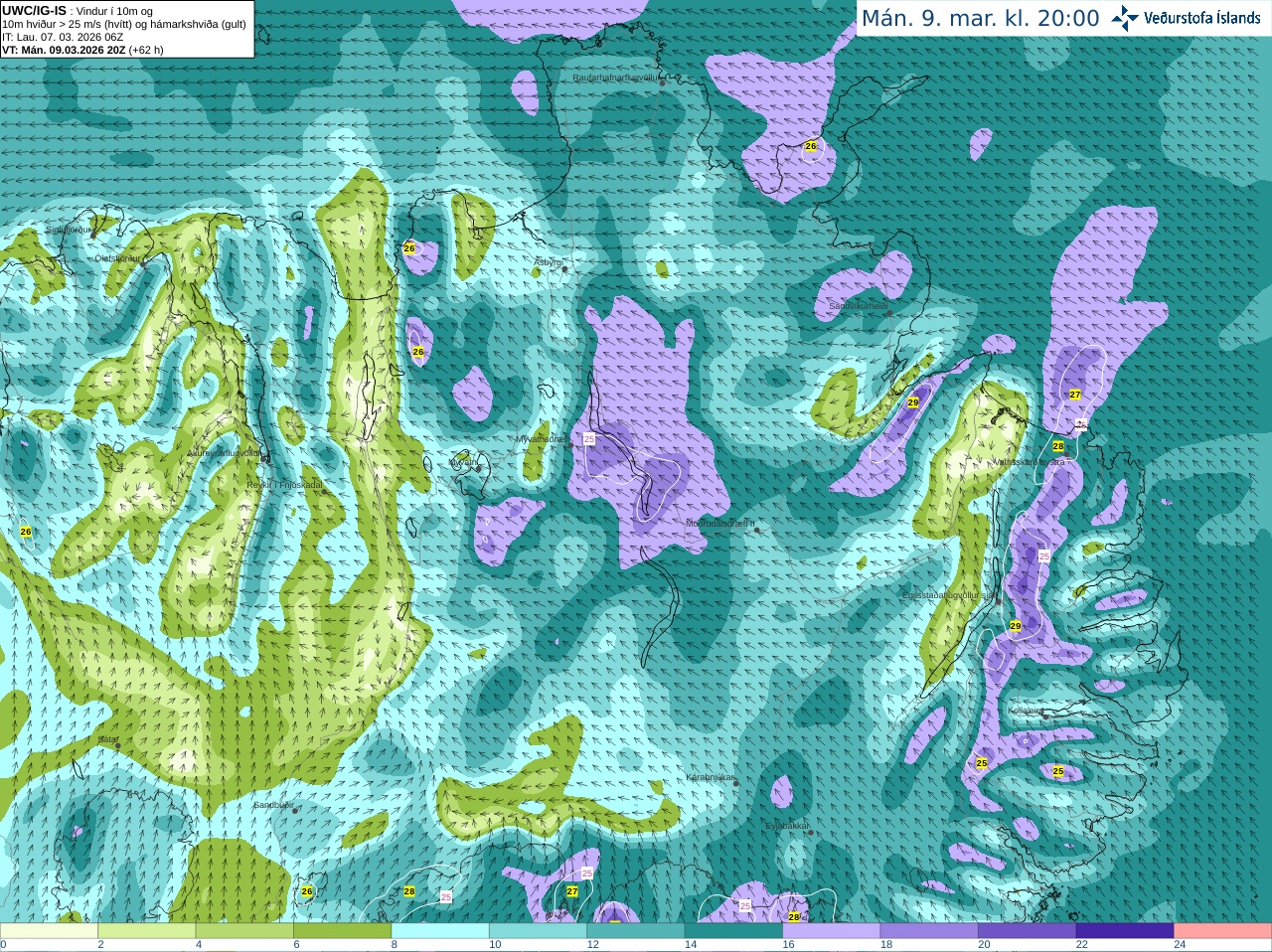Click the Kárahnjúkar station label
Image resolution: width=1272 pixels, height=952 pixels.
tap(711, 777)
